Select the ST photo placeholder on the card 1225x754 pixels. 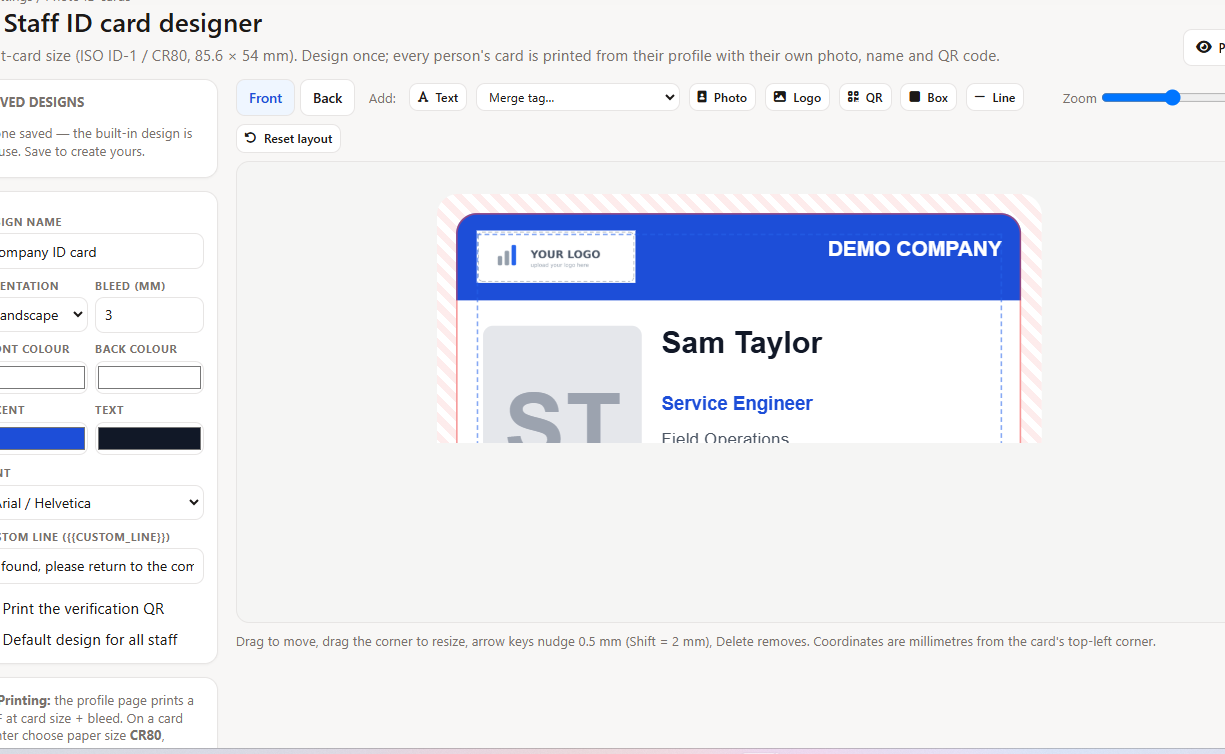pos(563,385)
